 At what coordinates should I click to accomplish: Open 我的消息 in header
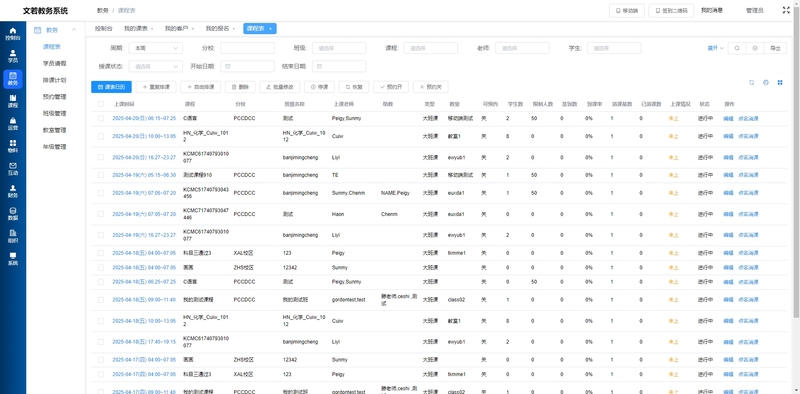tap(712, 10)
